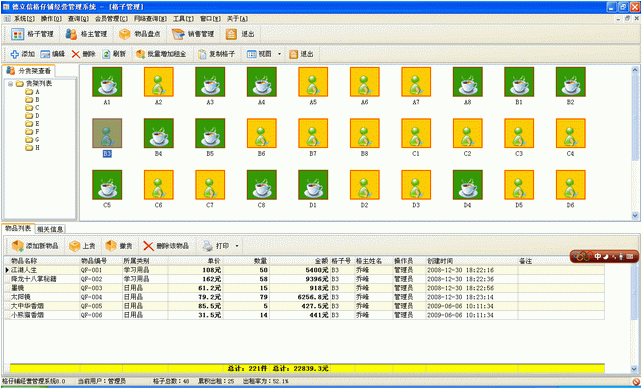Click scroll-up arrow of the grid panel

coord(635,70)
